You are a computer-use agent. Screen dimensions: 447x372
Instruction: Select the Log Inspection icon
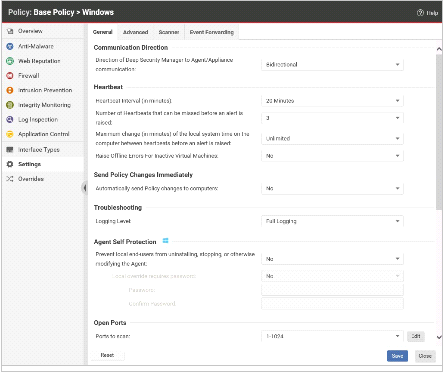10,119
